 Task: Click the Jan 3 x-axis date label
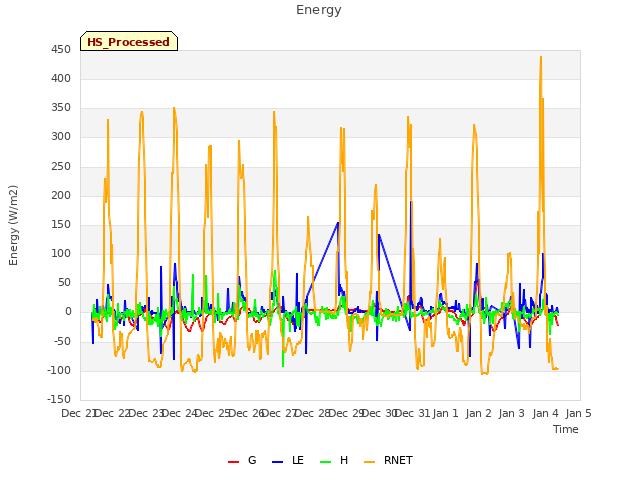click(x=512, y=413)
